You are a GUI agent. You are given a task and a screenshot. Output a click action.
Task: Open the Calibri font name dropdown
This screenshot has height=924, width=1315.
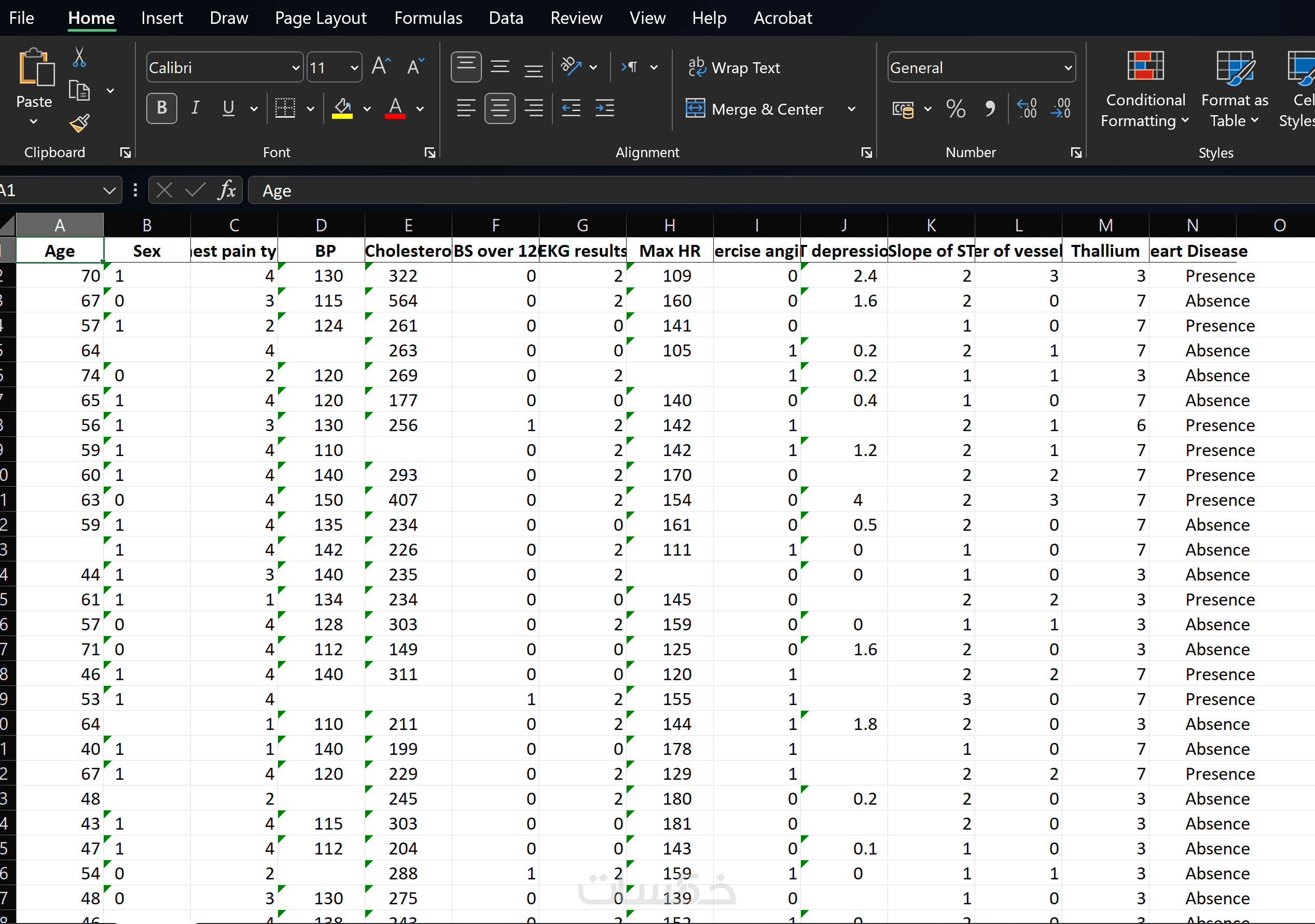point(296,67)
